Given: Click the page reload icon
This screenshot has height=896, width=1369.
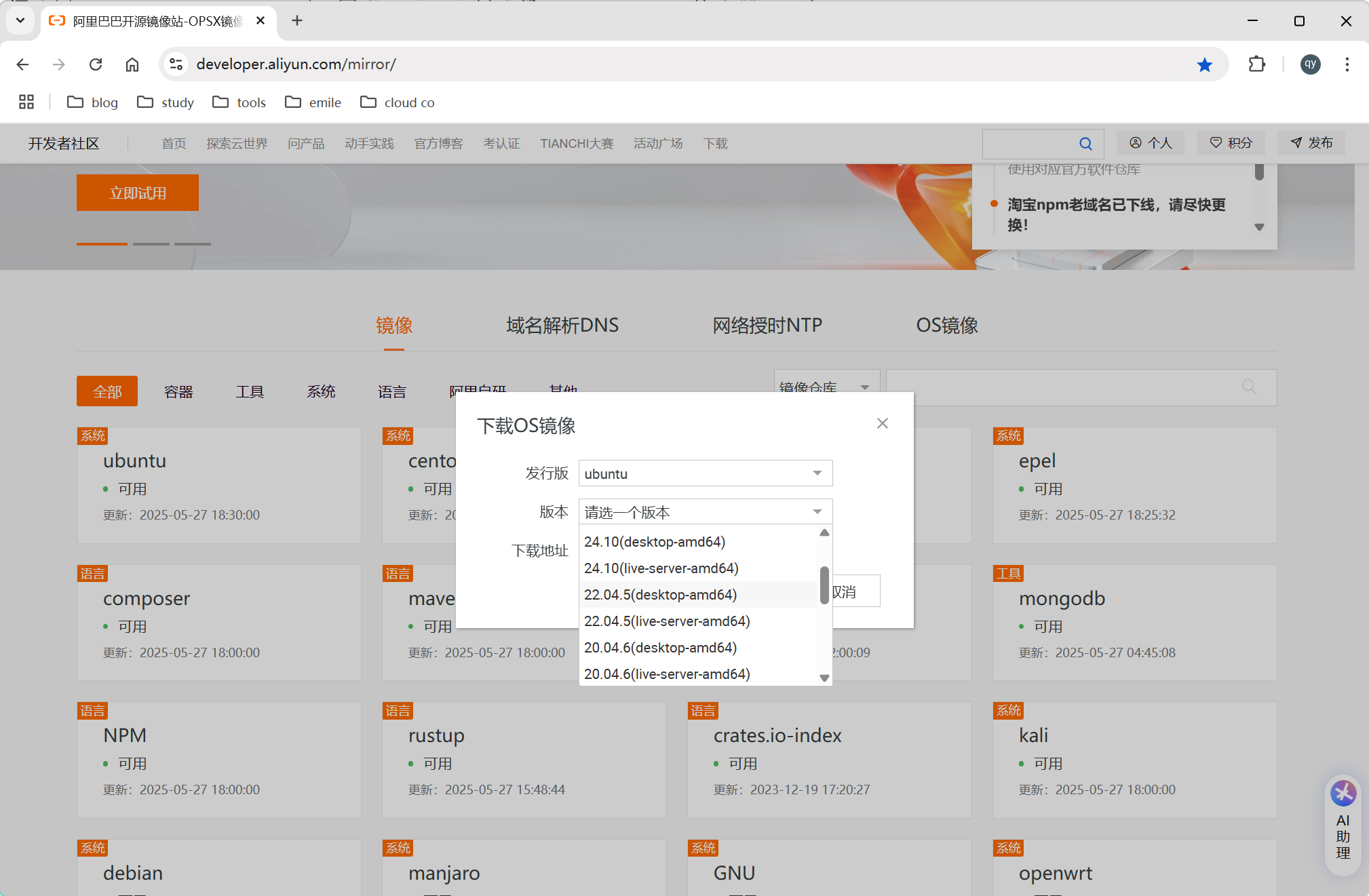Looking at the screenshot, I should (96, 64).
